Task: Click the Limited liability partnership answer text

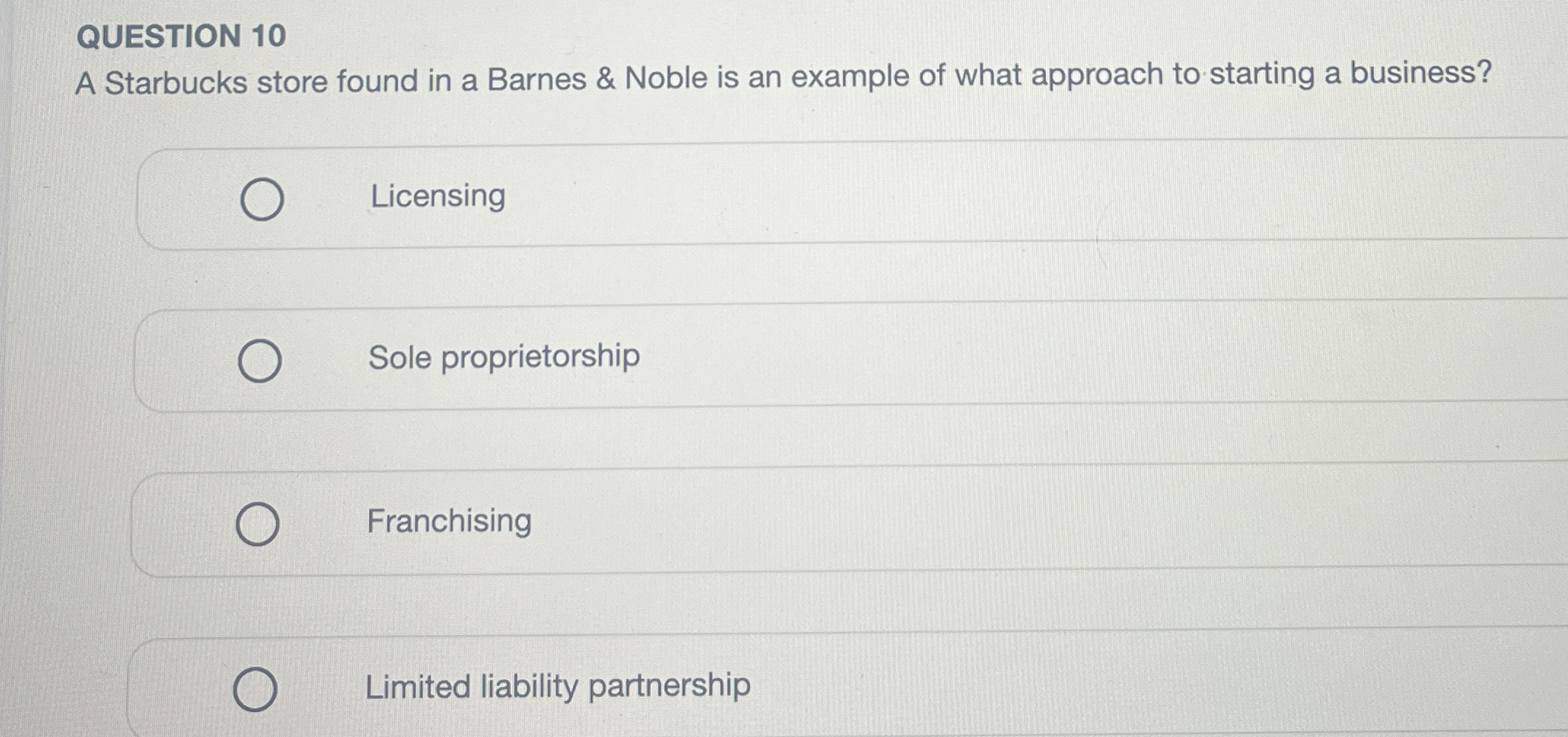Action: 556,685
